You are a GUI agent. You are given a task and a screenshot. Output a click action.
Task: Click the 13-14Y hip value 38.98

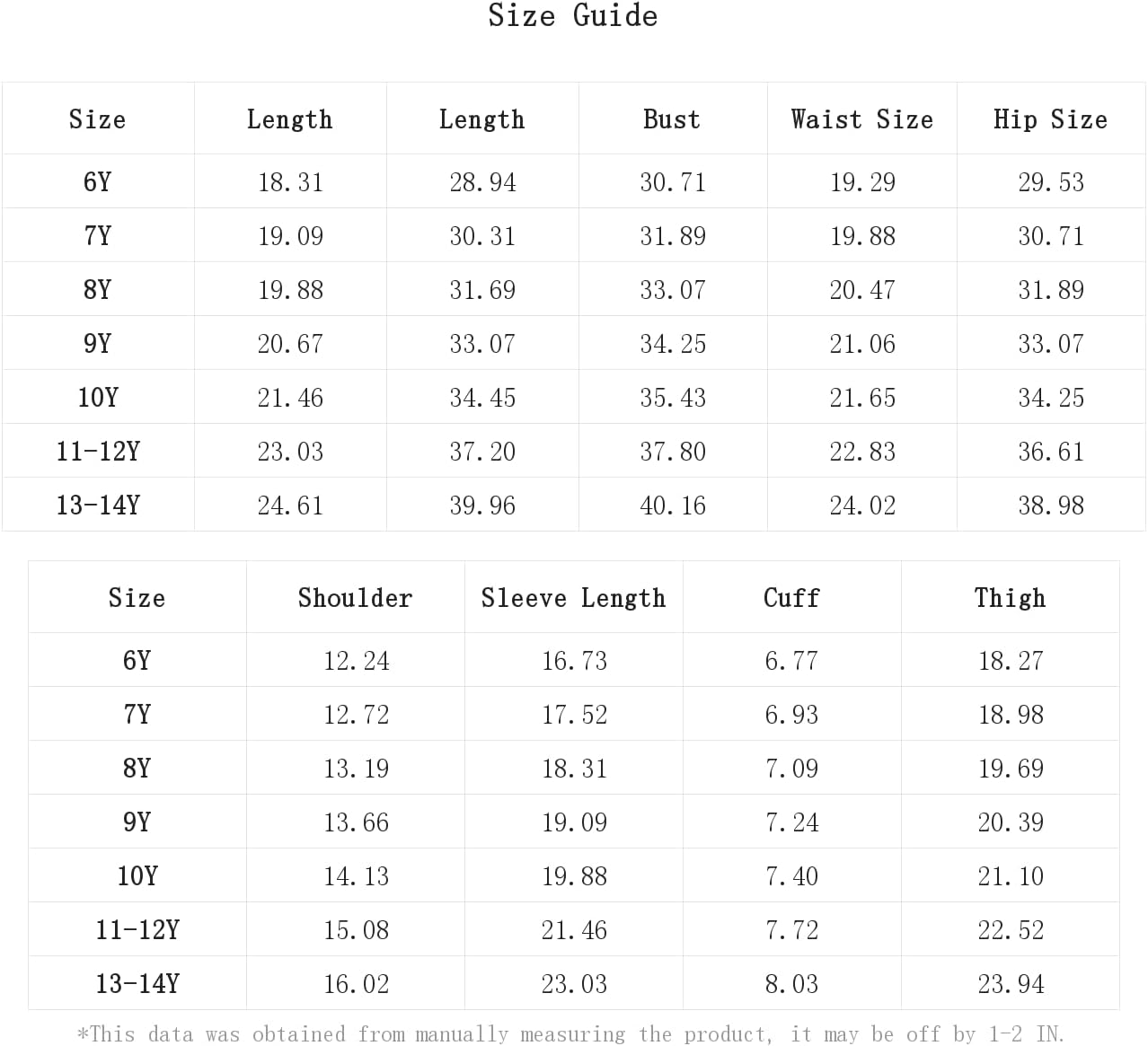coord(1051,505)
